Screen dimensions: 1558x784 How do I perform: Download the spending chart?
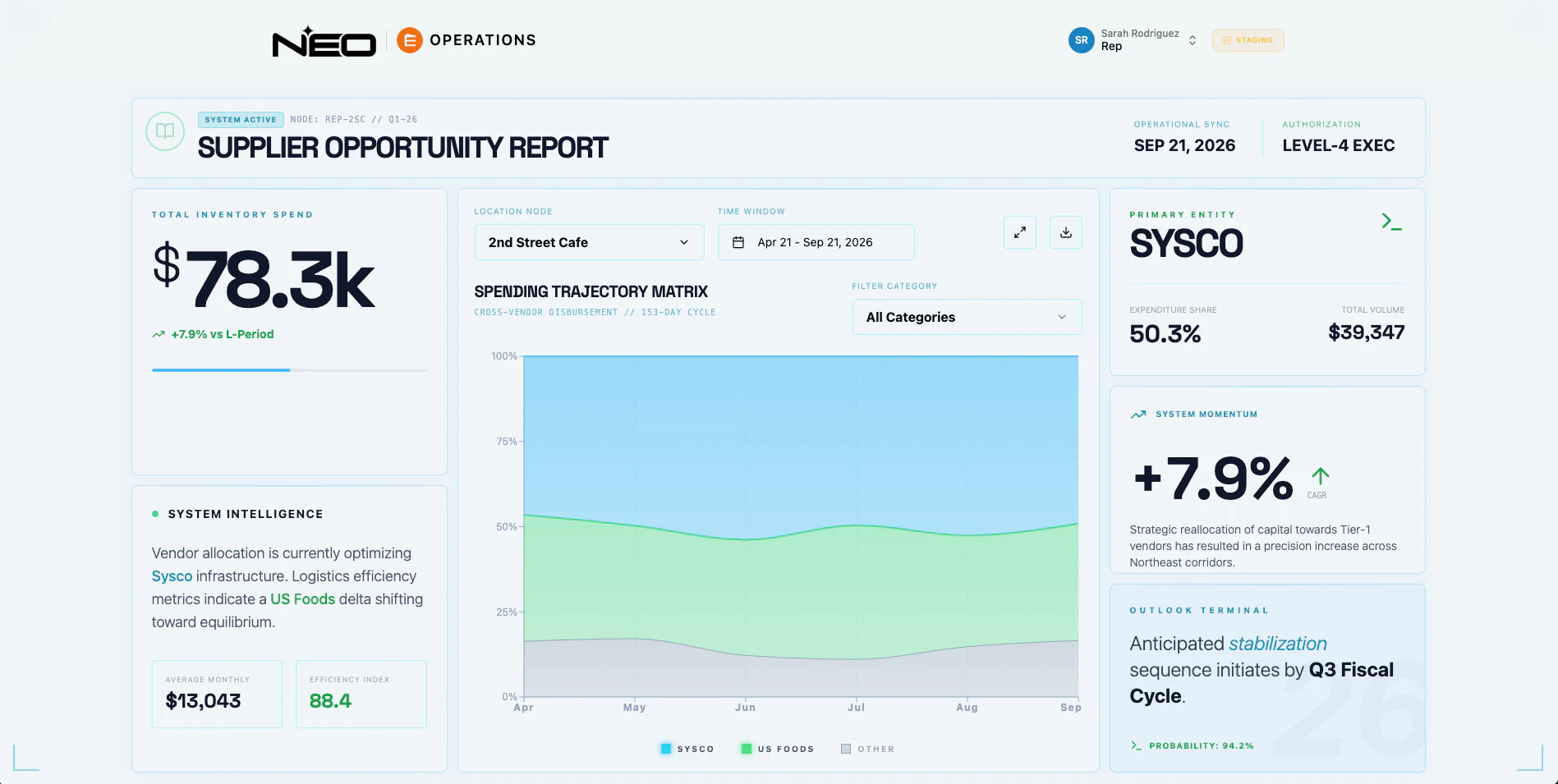(1065, 232)
